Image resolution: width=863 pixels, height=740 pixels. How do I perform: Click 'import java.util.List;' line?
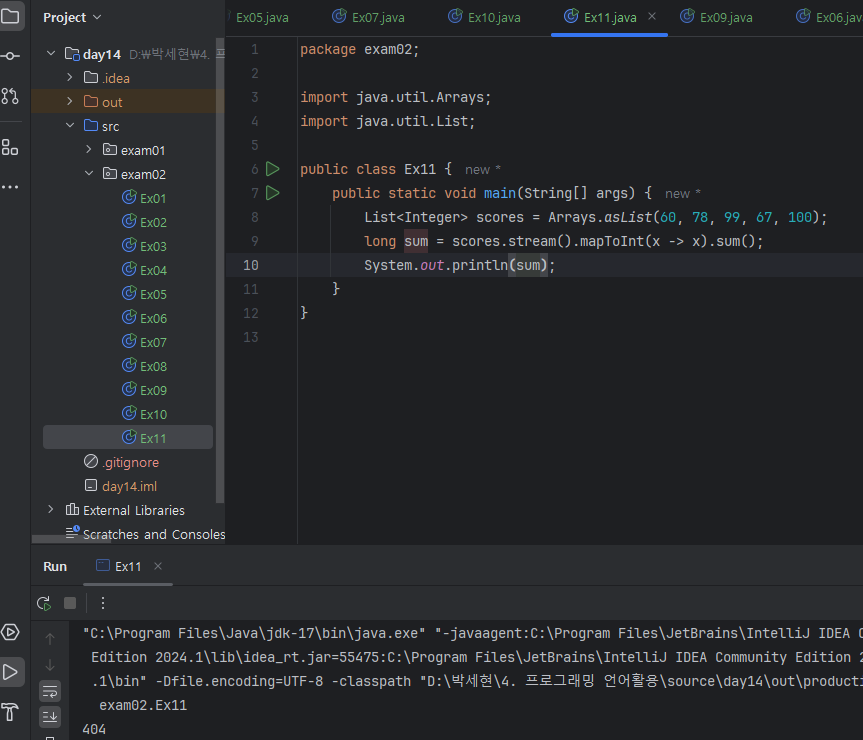(387, 121)
